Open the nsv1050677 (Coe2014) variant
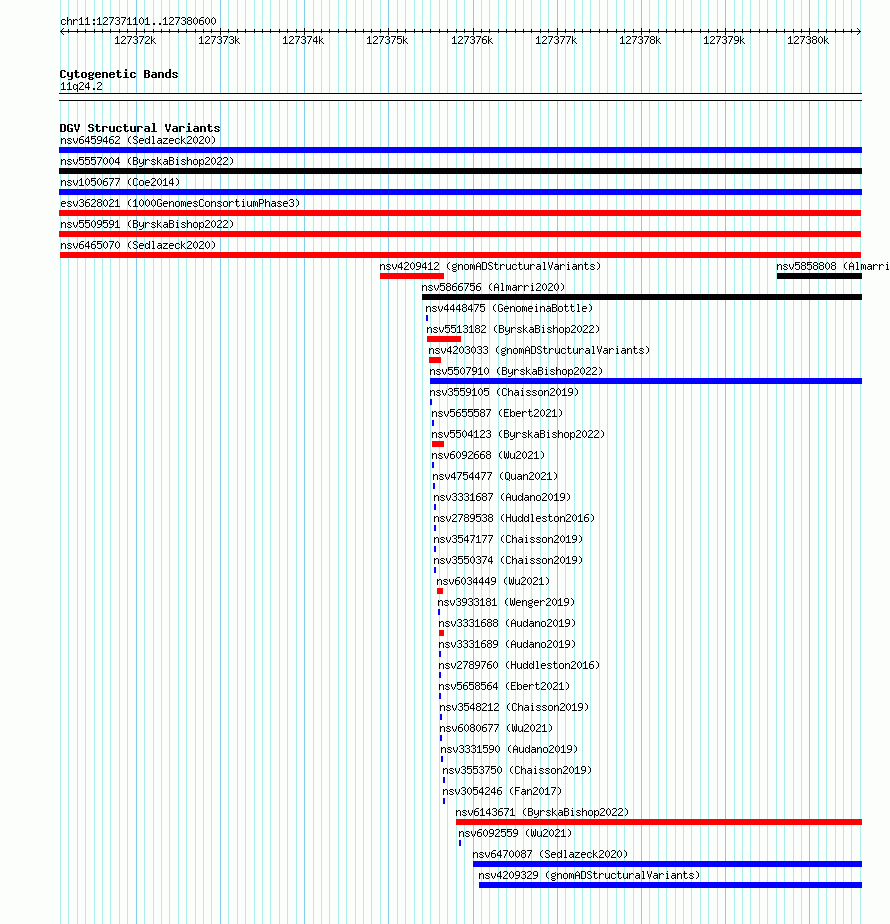 pyautogui.click(x=120, y=182)
